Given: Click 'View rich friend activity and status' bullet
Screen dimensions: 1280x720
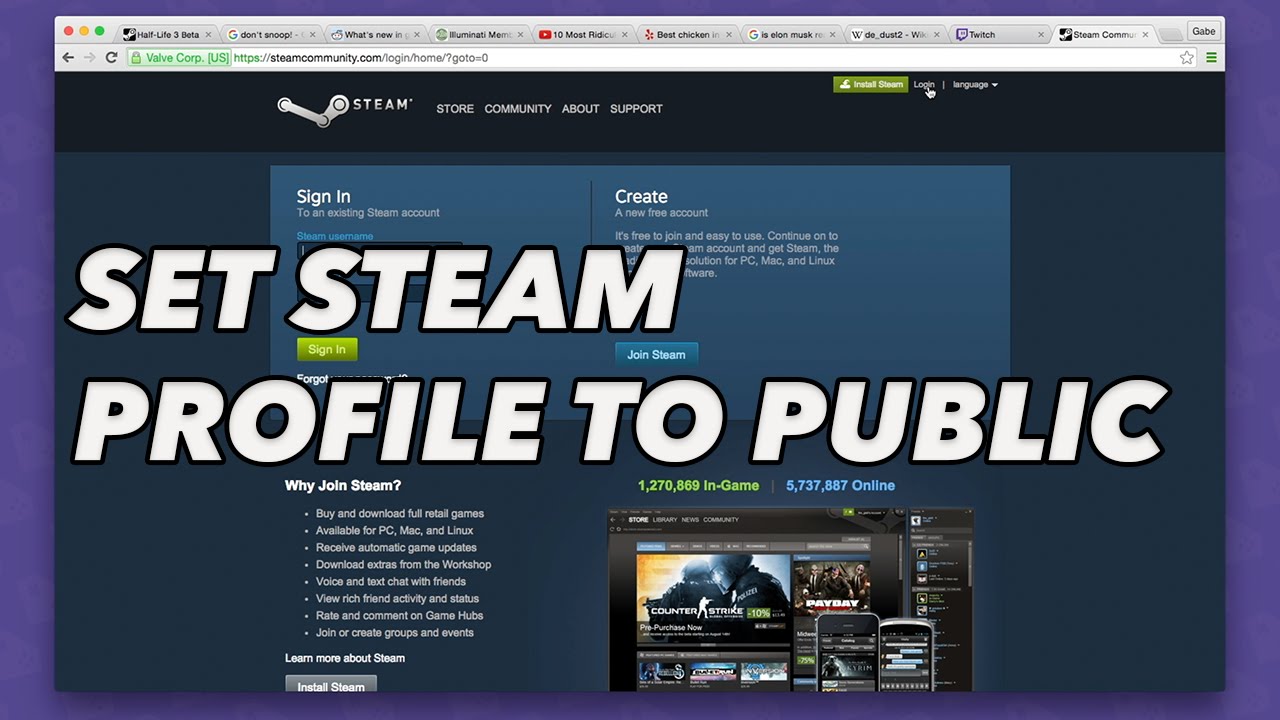Looking at the screenshot, I should tap(397, 599).
